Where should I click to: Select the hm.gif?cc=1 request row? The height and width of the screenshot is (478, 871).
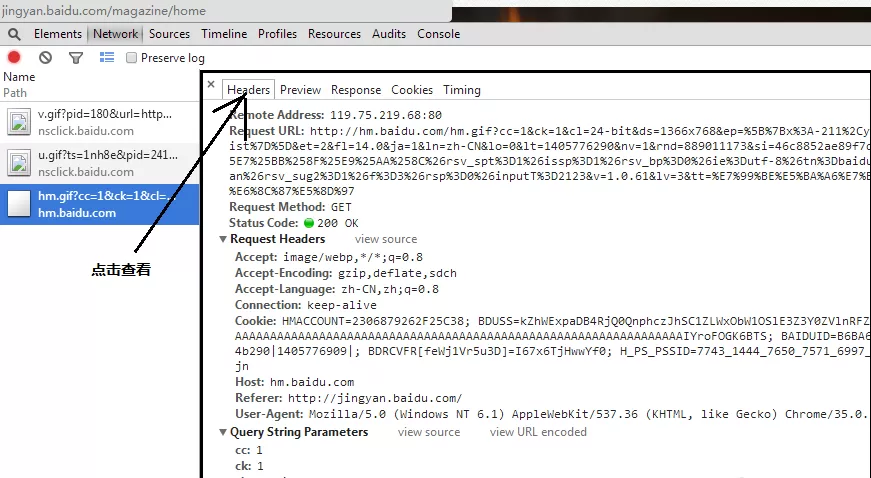99,205
